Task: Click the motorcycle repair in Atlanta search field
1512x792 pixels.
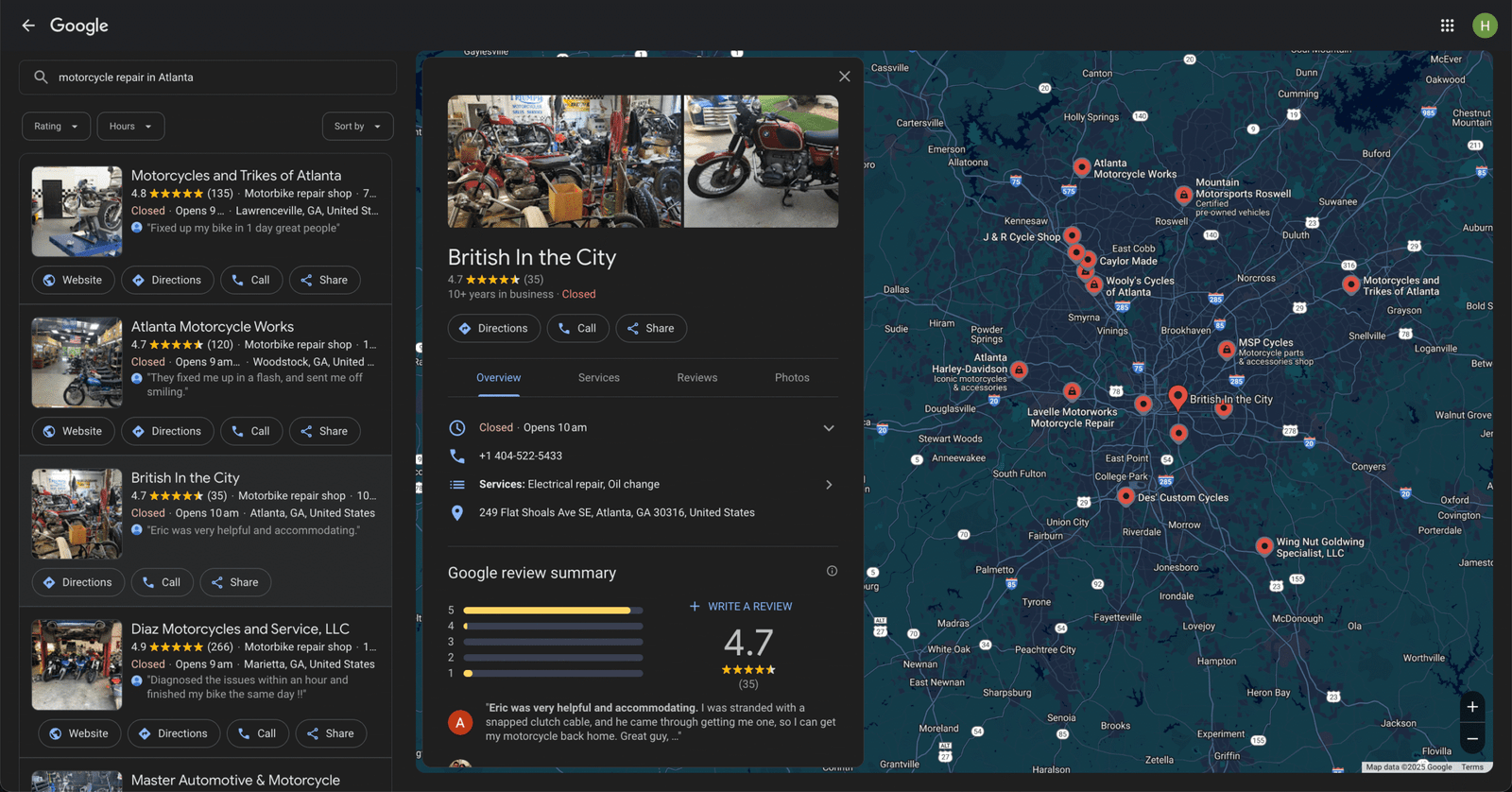Action: (x=208, y=77)
